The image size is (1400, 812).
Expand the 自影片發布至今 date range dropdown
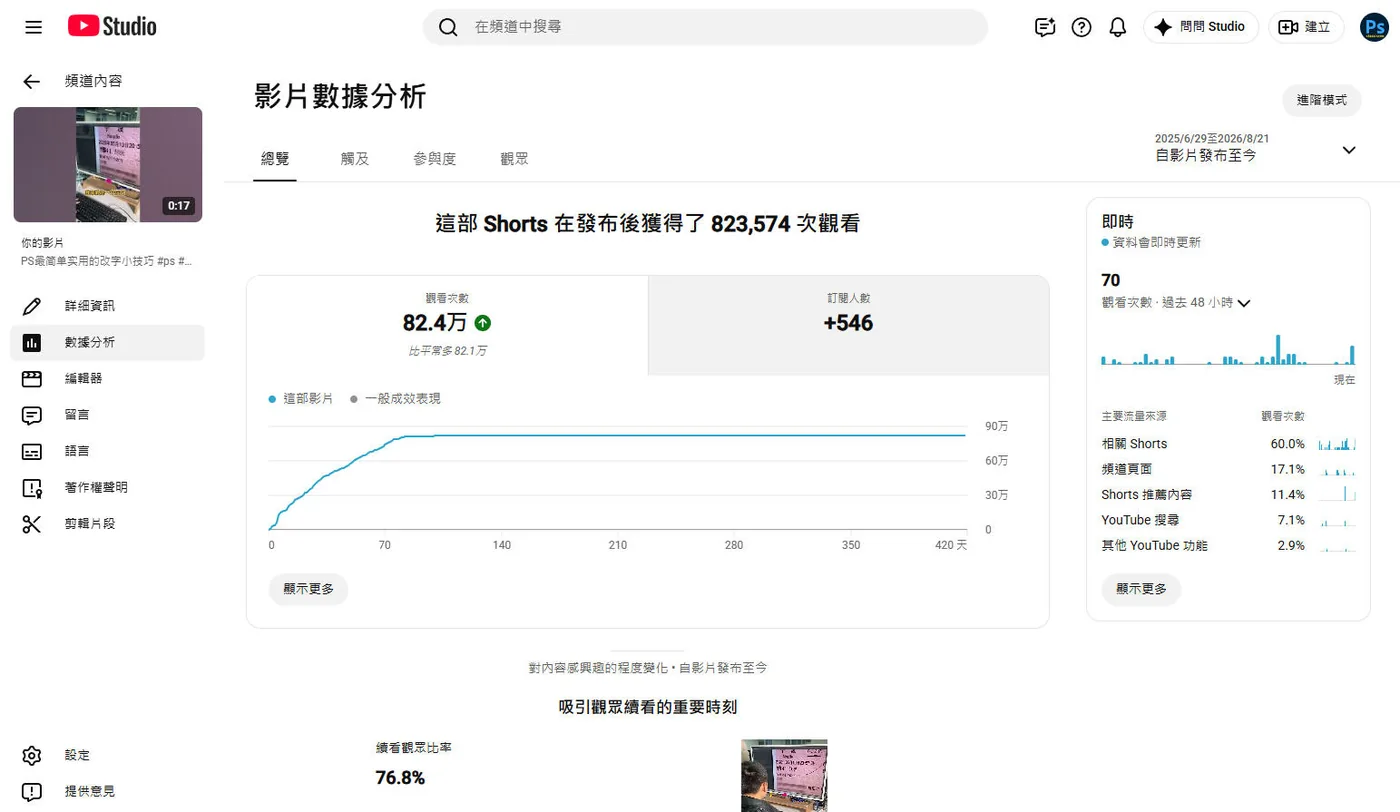(x=1256, y=148)
